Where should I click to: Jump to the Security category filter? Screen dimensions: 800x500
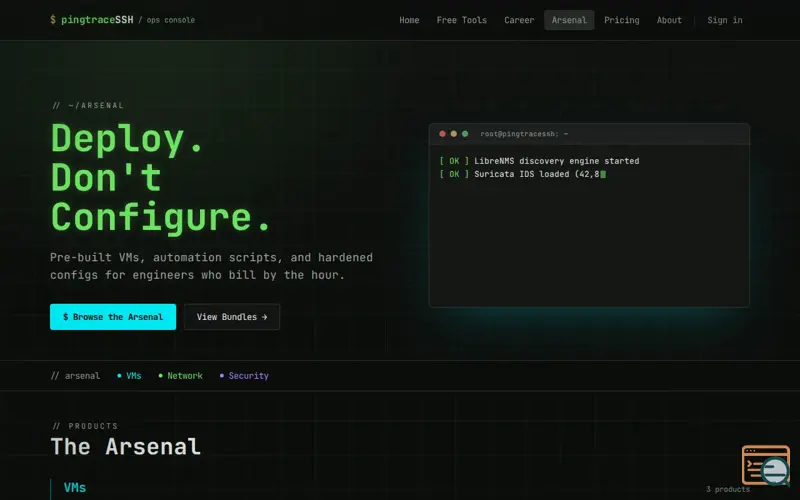point(244,376)
